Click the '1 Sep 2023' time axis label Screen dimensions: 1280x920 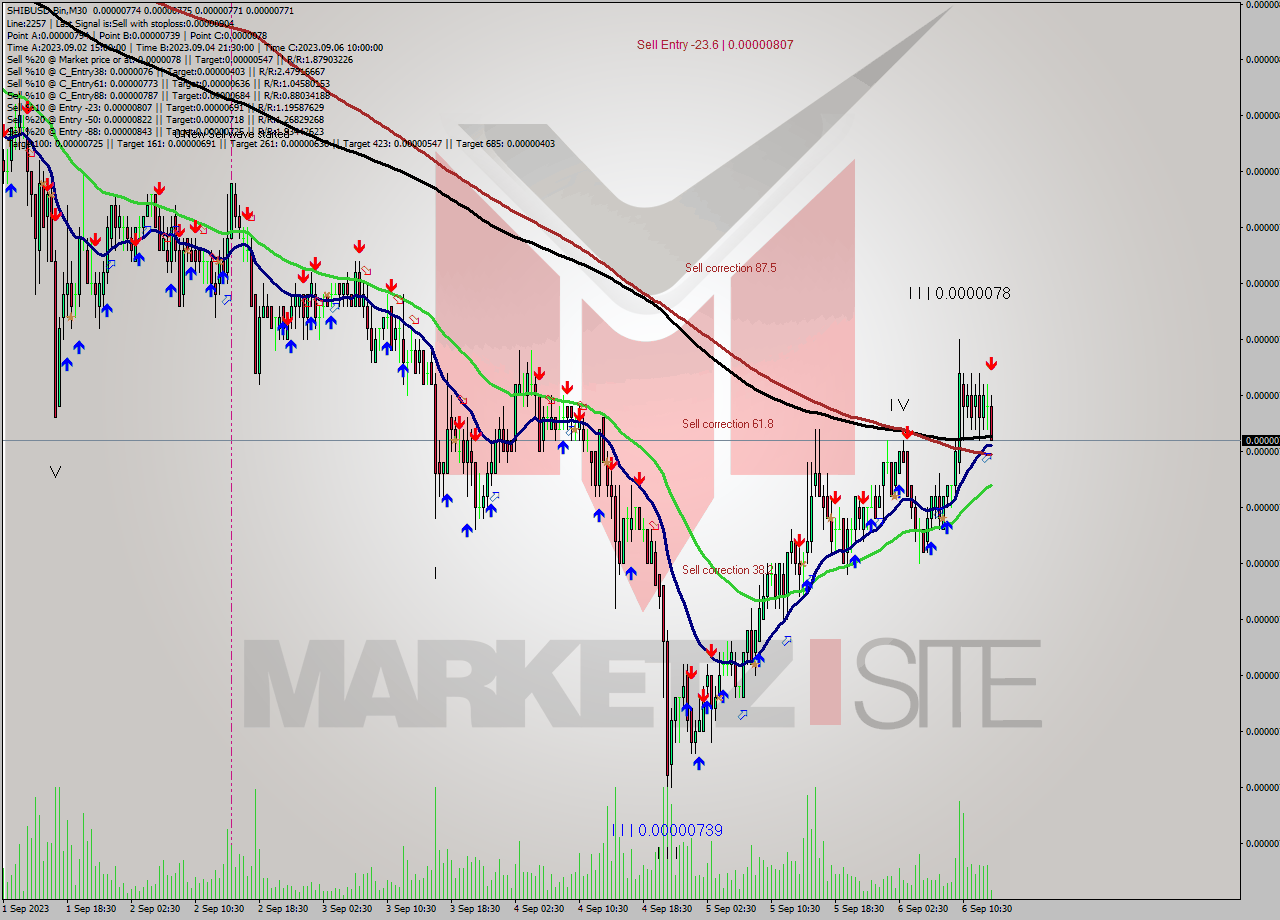[26, 908]
